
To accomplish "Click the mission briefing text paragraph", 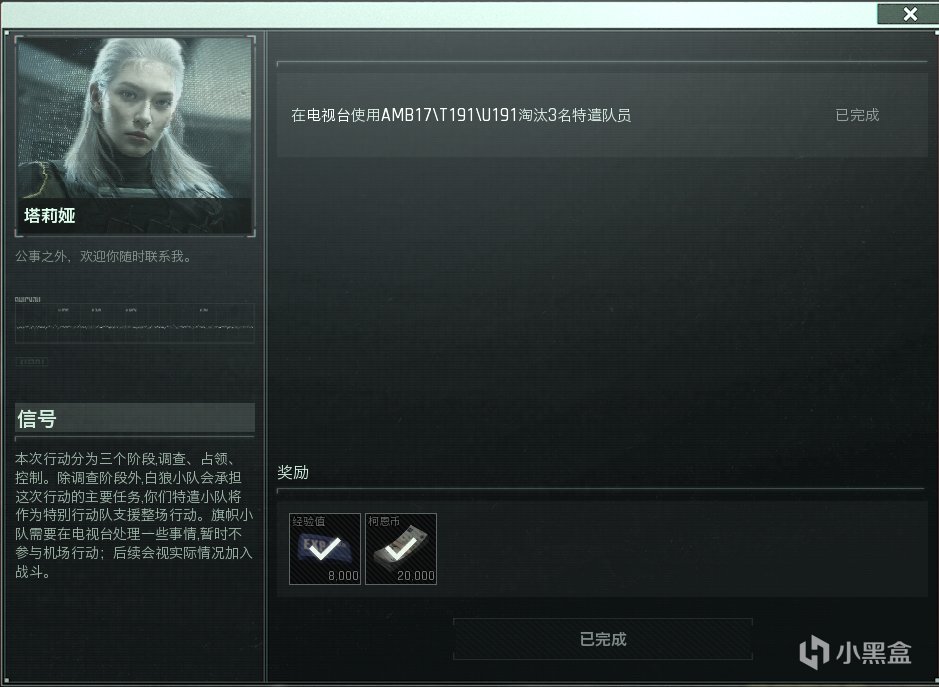I will pos(134,515).
